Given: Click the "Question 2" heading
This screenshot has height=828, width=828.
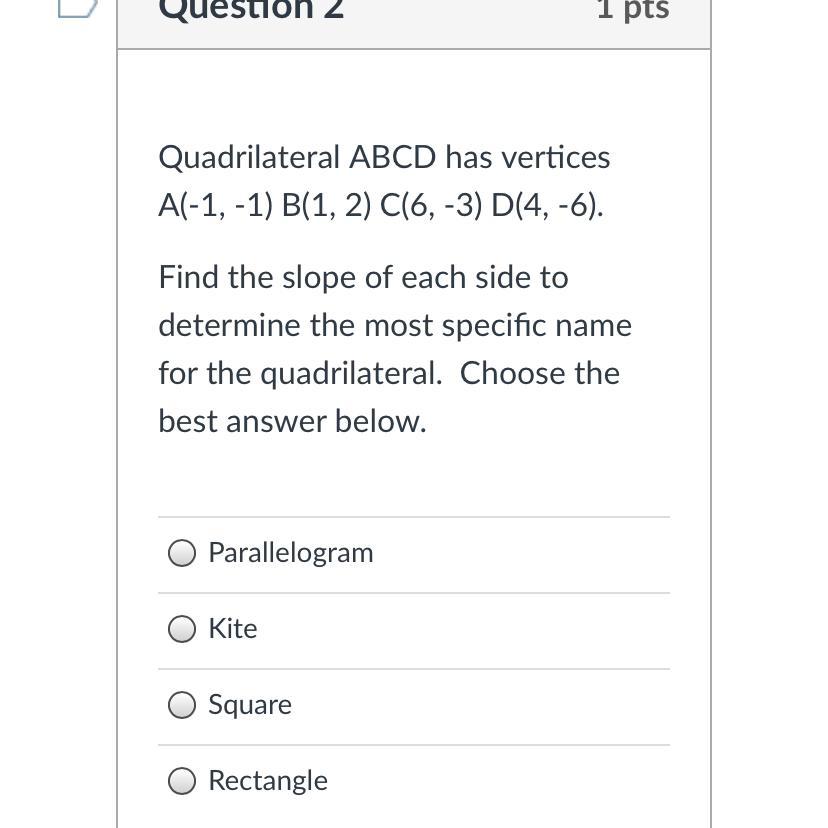Looking at the screenshot, I should (x=250, y=9).
